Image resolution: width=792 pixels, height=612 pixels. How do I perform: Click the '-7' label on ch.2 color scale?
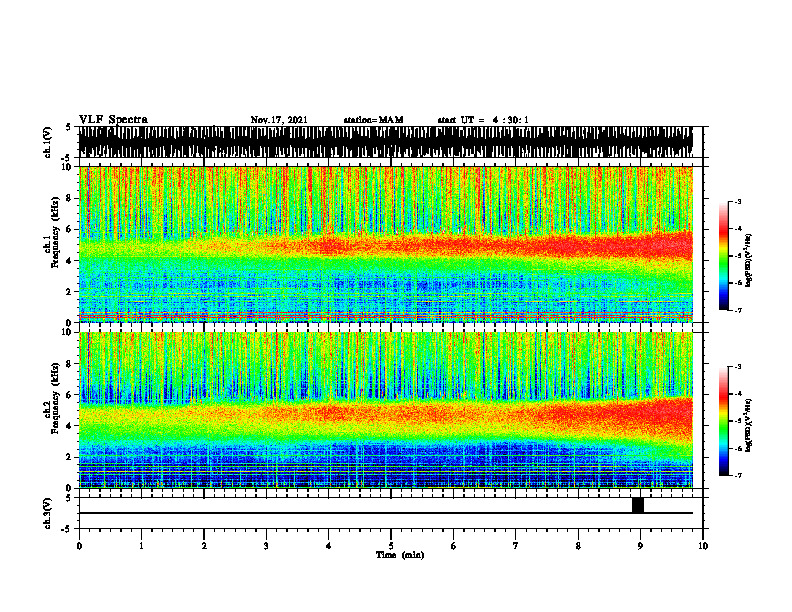[x=737, y=476]
